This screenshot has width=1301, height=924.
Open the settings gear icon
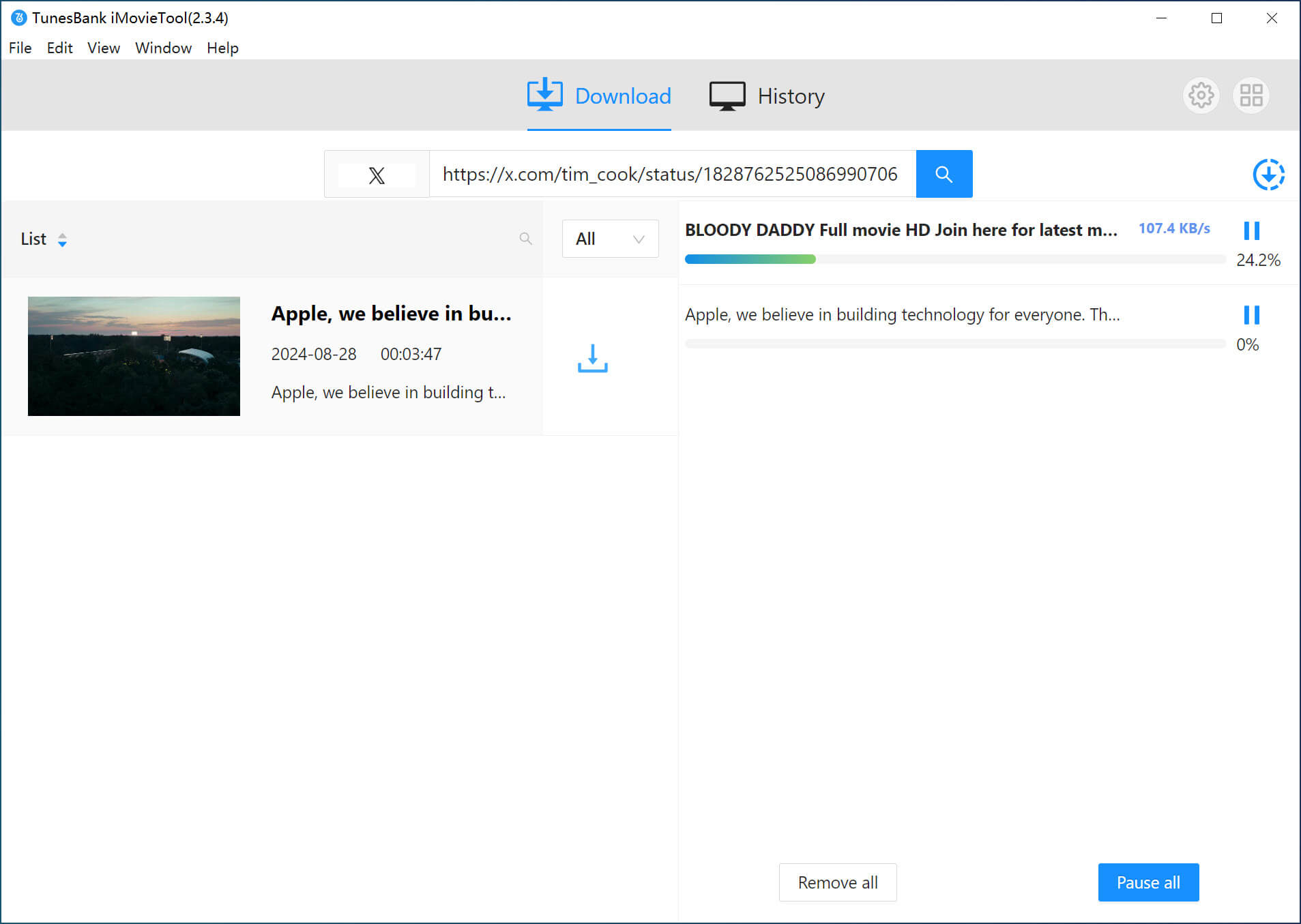click(x=1201, y=95)
